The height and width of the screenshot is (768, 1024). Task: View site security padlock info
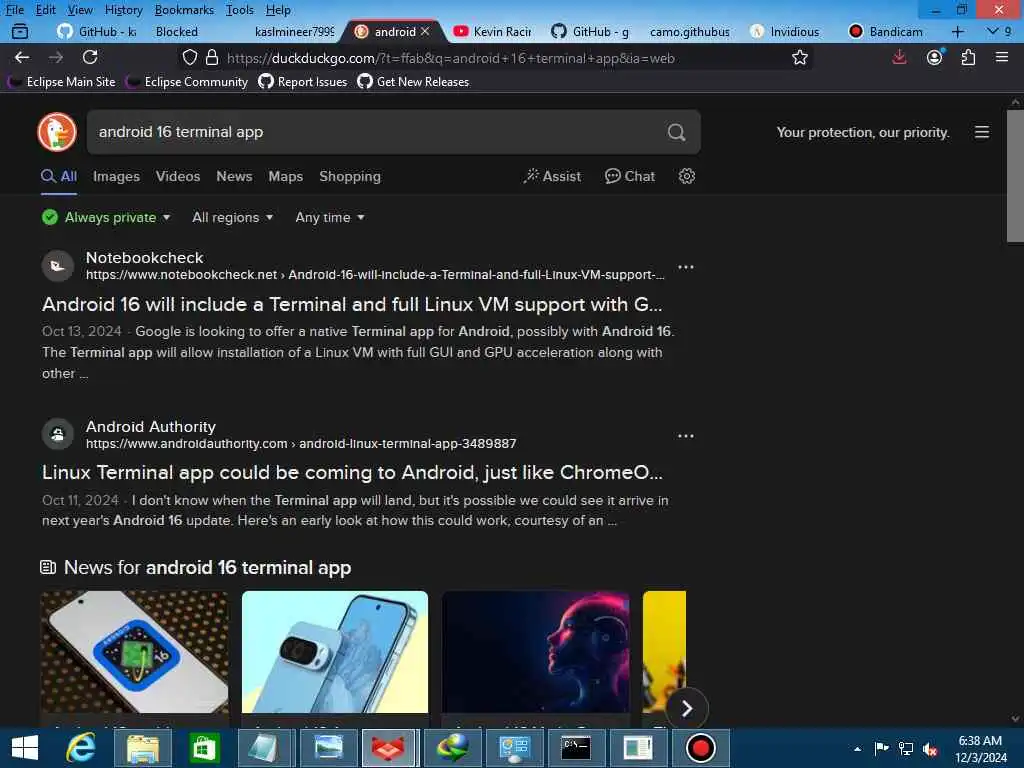point(212,57)
